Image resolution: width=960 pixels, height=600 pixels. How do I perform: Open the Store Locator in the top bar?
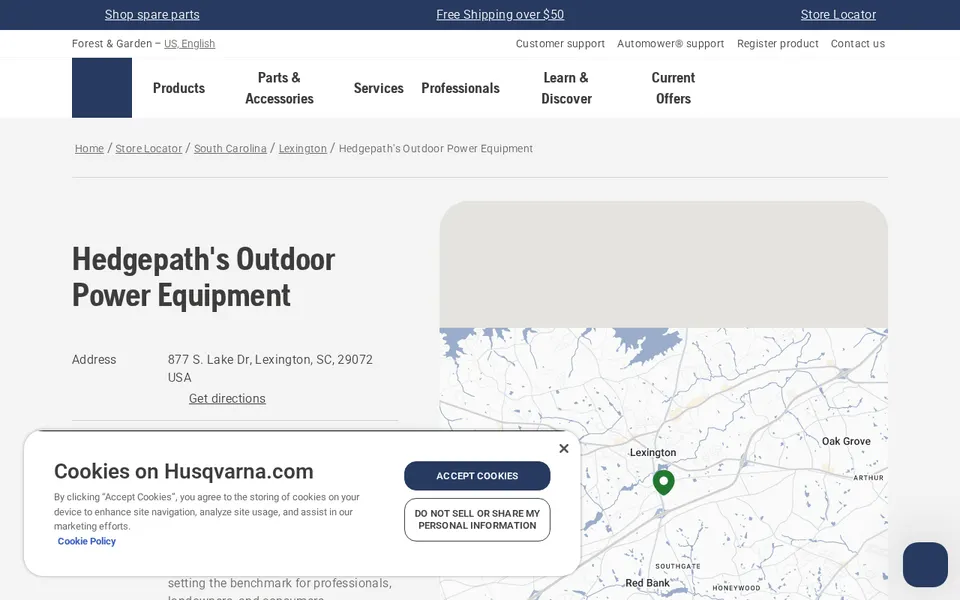coord(838,15)
